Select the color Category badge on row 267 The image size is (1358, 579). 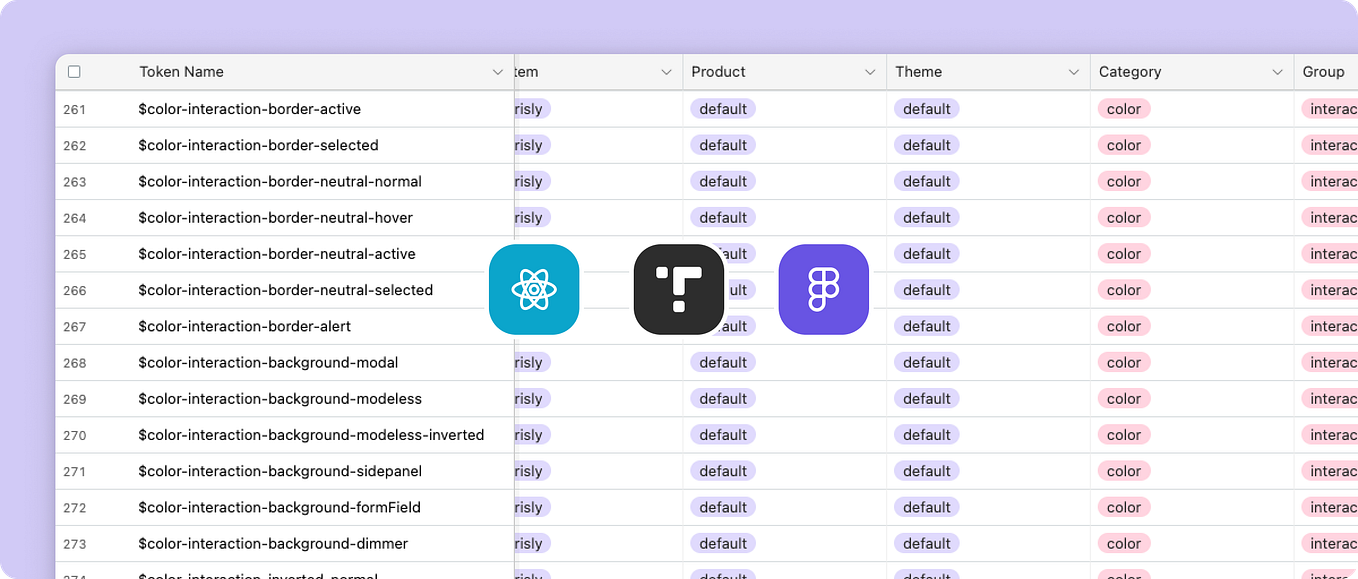(x=1123, y=326)
